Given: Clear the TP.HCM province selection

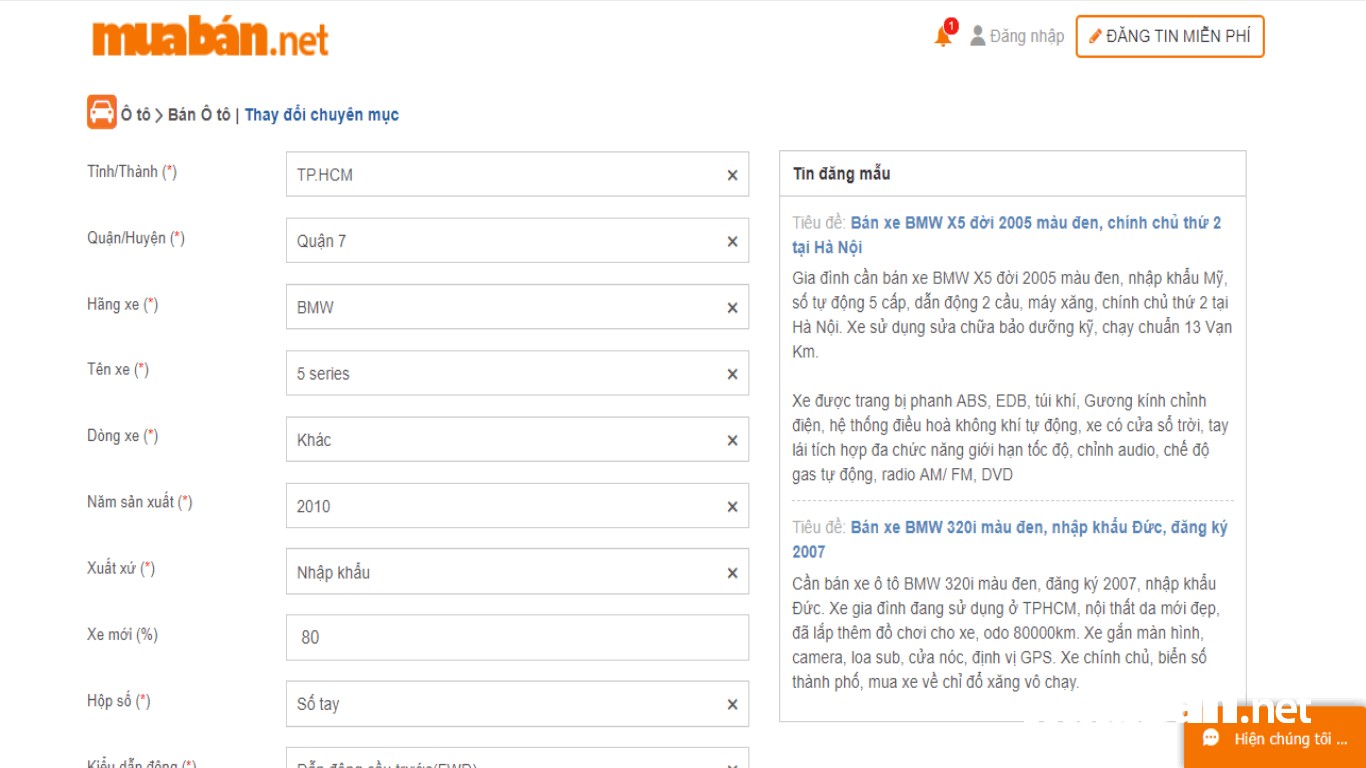Looking at the screenshot, I should coord(732,175).
